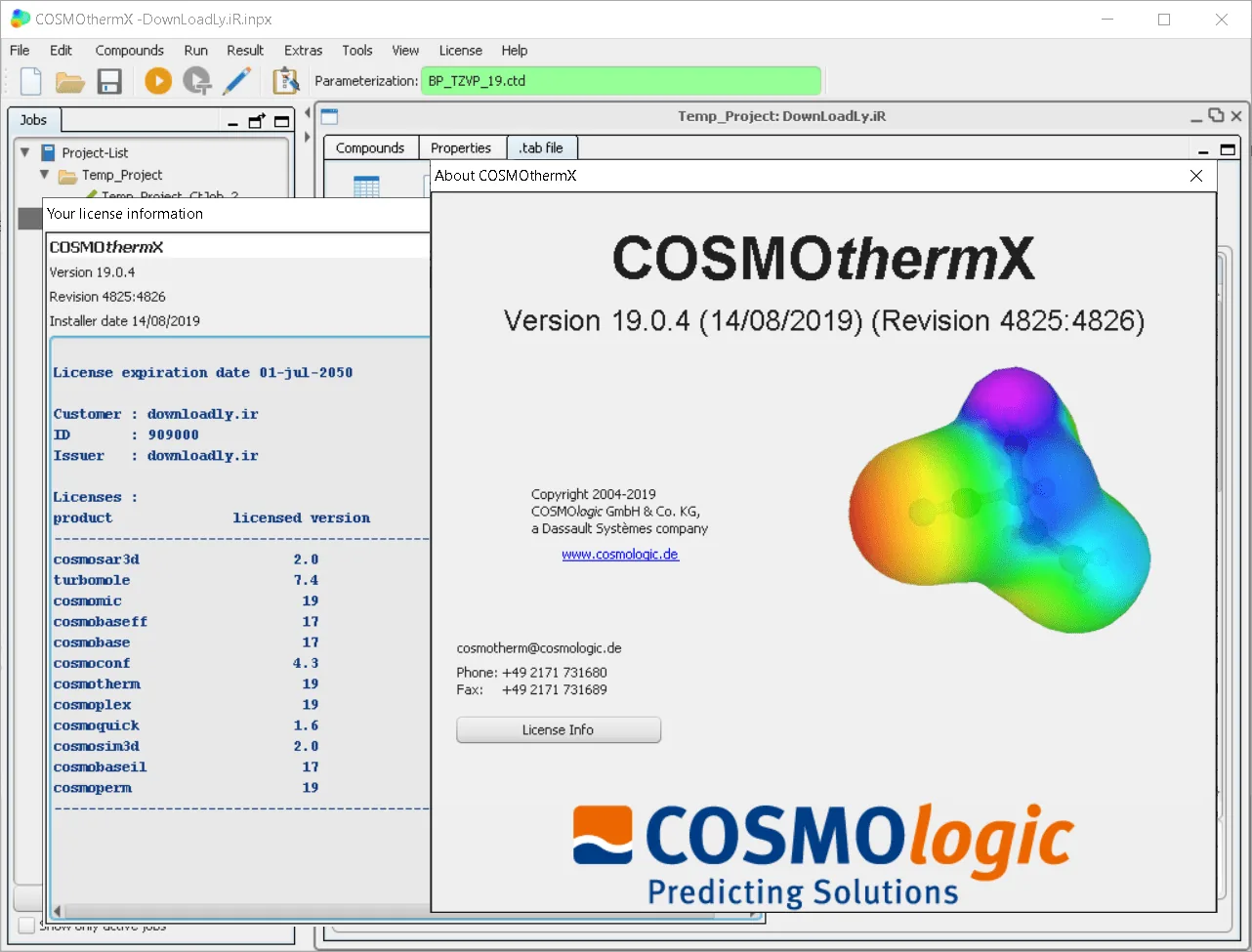Open the Run menu

pos(195,50)
